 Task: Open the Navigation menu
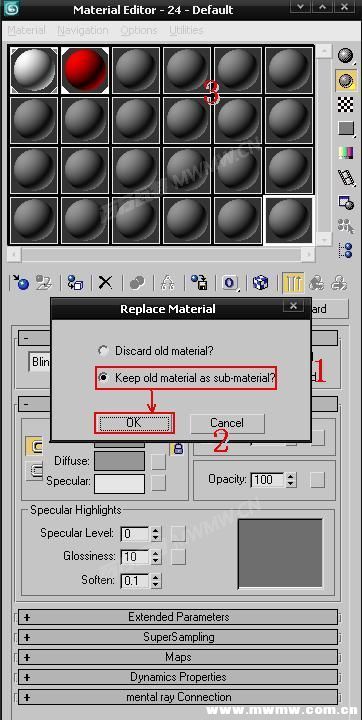[x=83, y=30]
